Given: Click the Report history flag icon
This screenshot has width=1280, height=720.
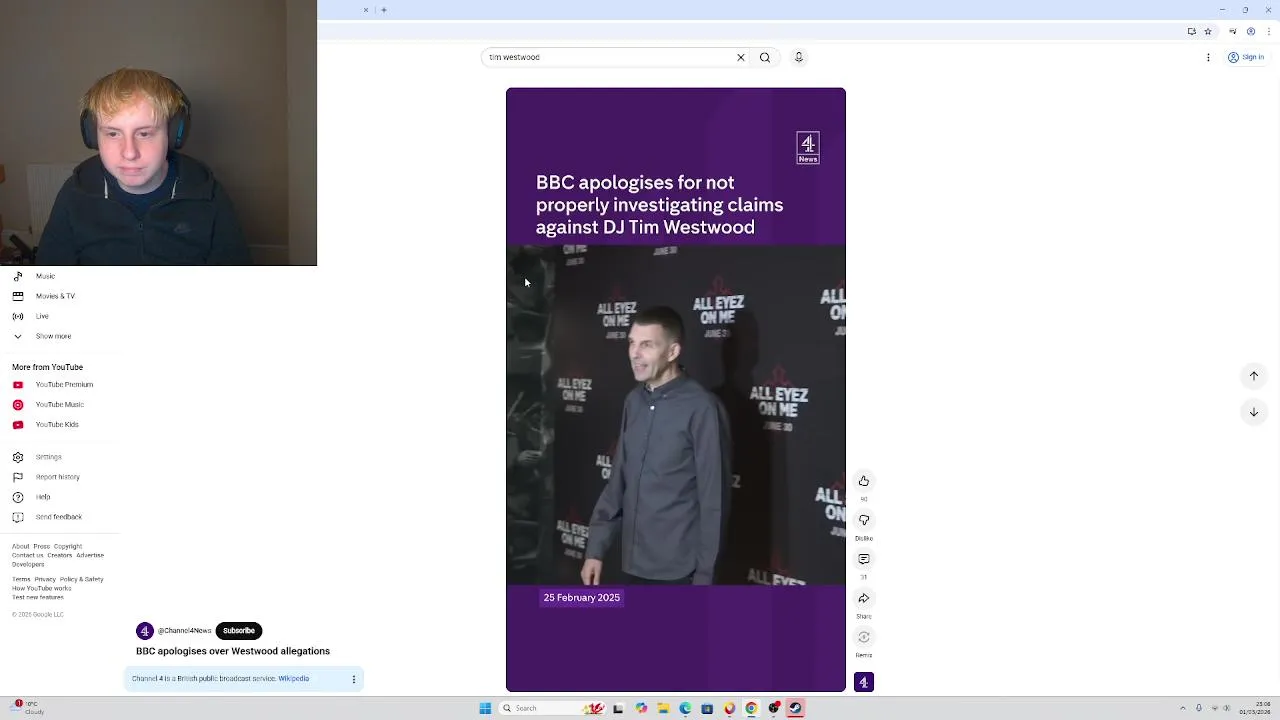Looking at the screenshot, I should click(x=18, y=477).
